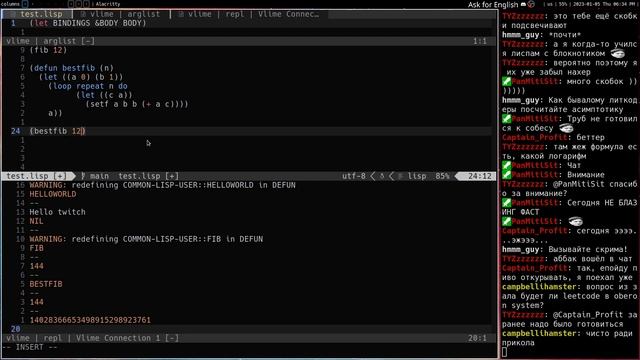Click the git branch icon beside main

click(83, 176)
